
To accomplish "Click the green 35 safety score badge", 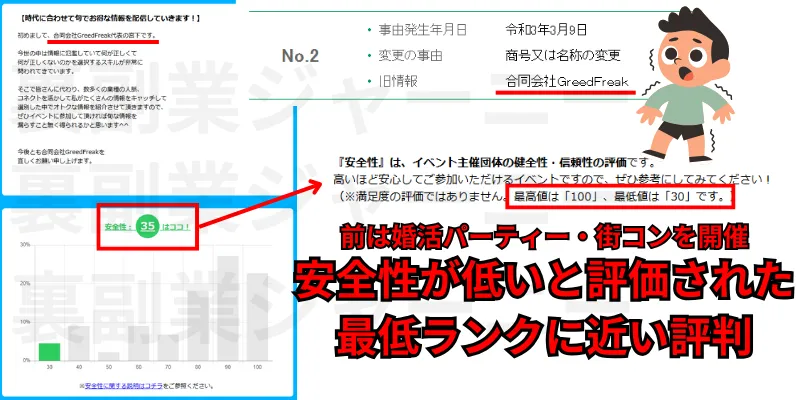I will 147,227.
